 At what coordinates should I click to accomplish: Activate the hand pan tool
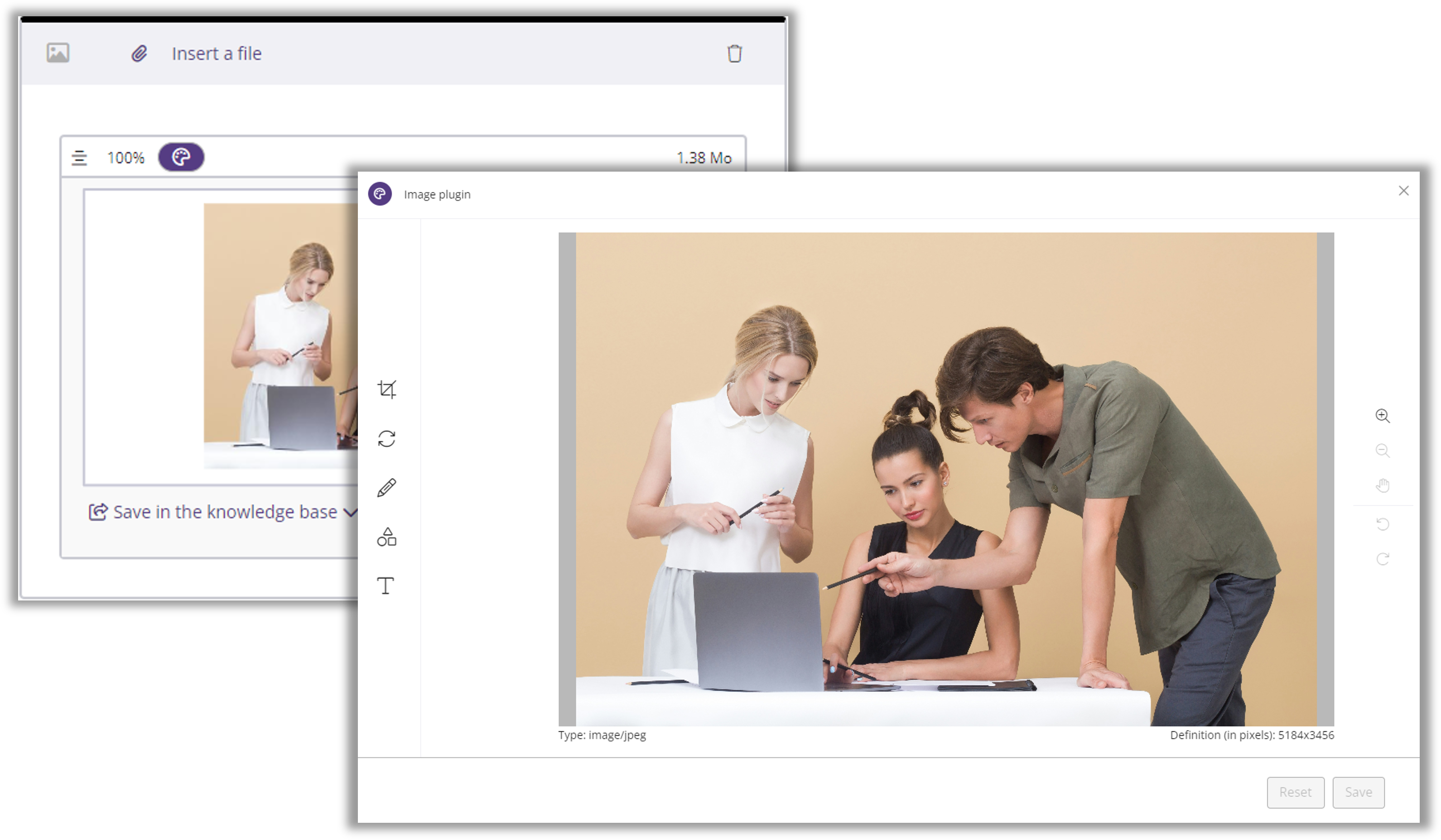click(x=1382, y=486)
